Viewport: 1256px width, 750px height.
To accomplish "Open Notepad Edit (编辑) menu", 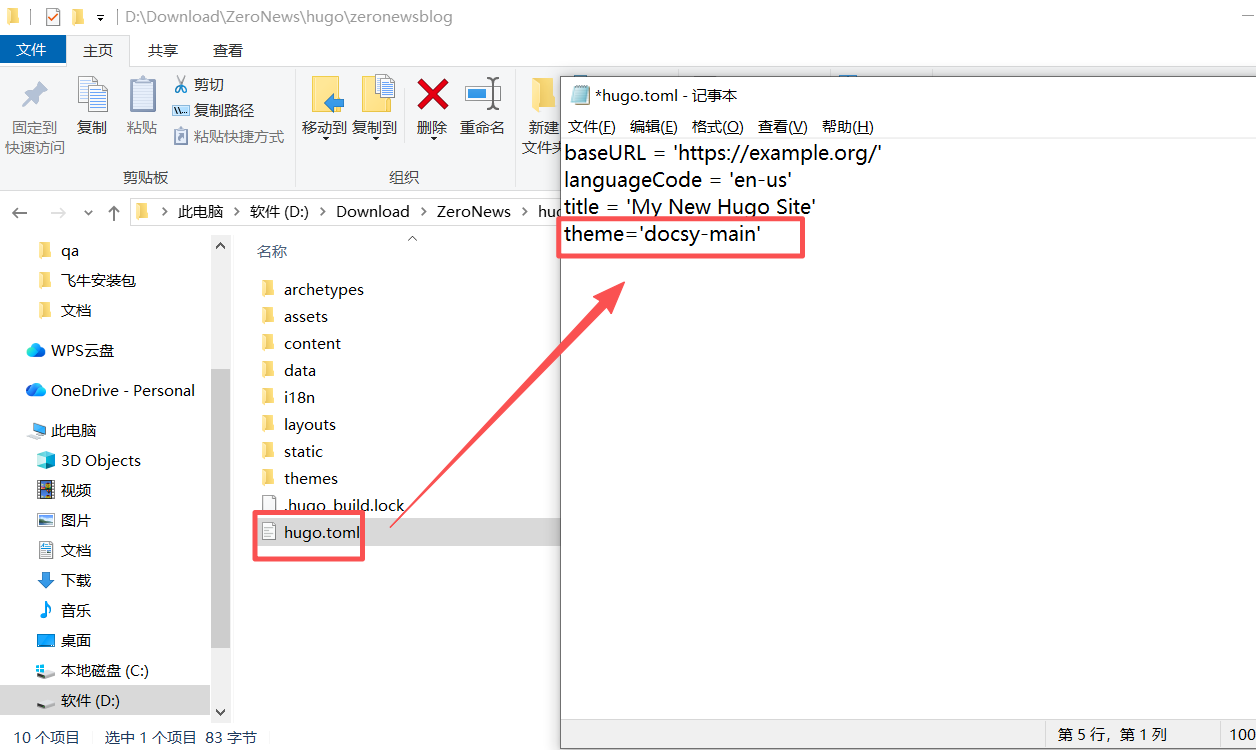I will tap(654, 126).
